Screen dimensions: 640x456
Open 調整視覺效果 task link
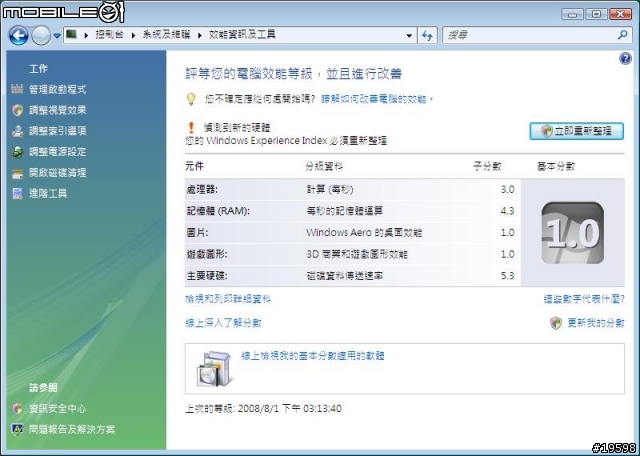58,110
